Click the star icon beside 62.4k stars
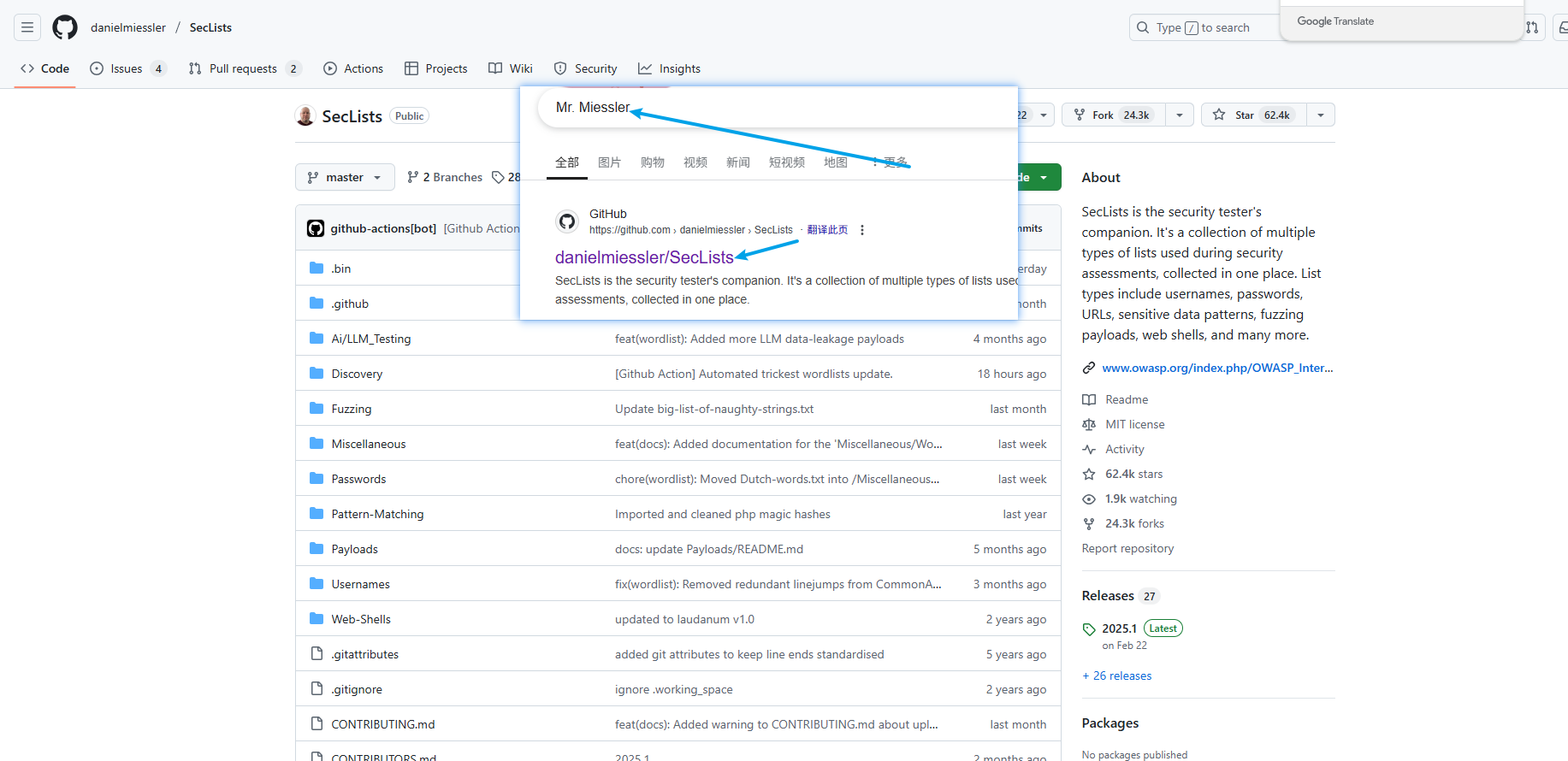The image size is (1568, 761). 1089,474
